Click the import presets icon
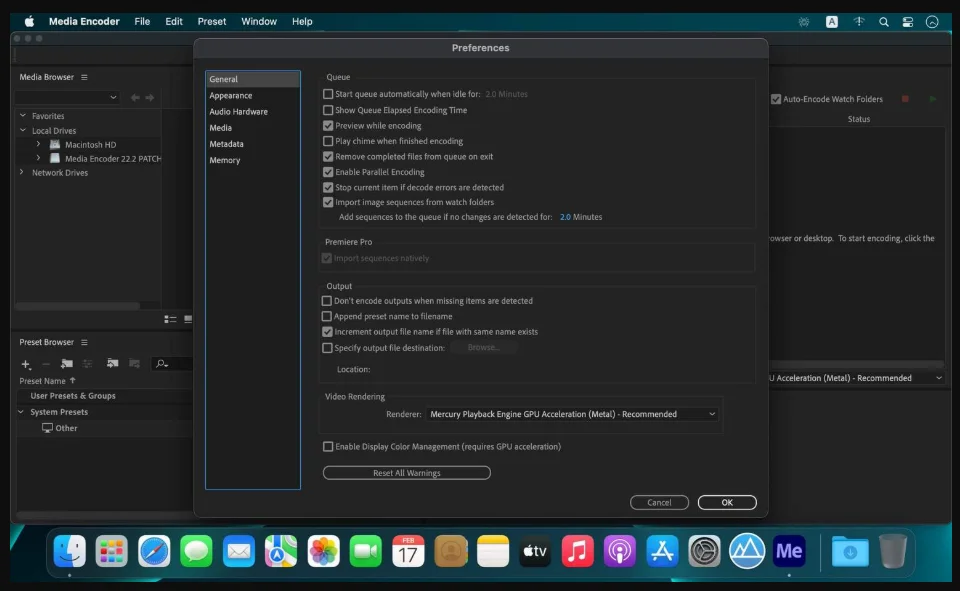The height and width of the screenshot is (591, 960). (112, 364)
